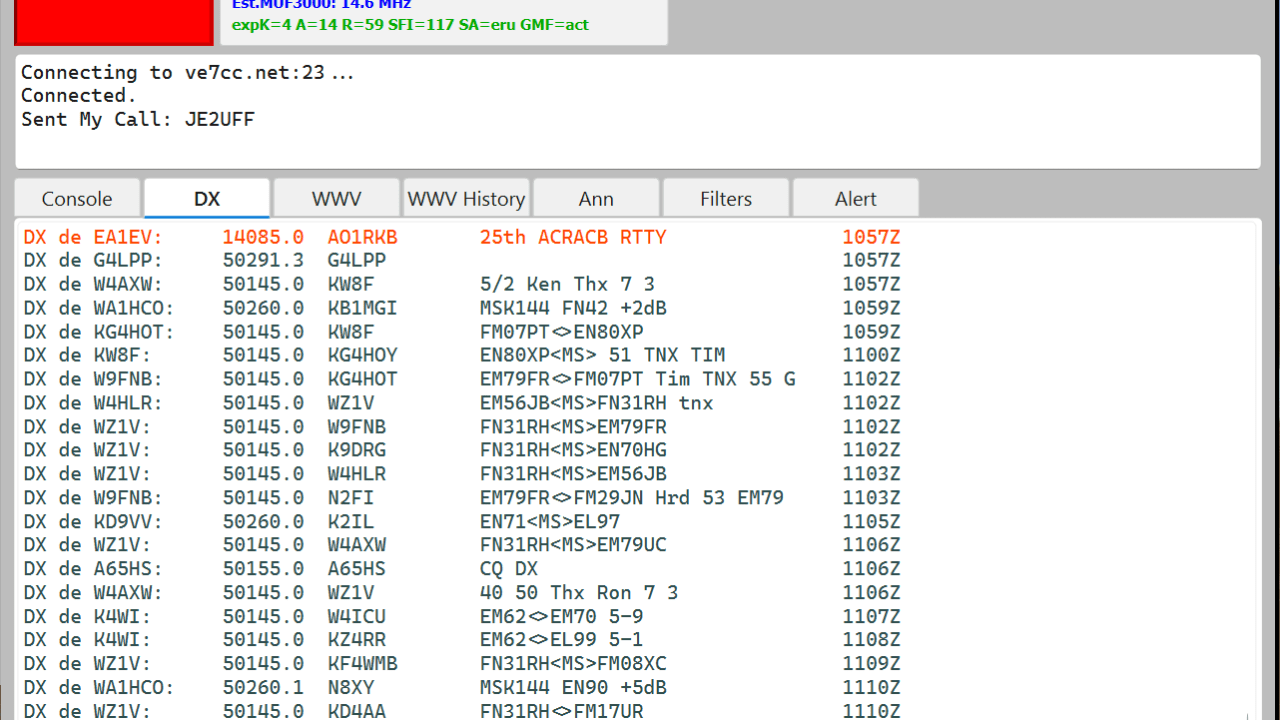Viewport: 1280px width, 720px height.
Task: Click 'MSK144 EN90 +5dB' comment
Action: [x=573, y=688]
